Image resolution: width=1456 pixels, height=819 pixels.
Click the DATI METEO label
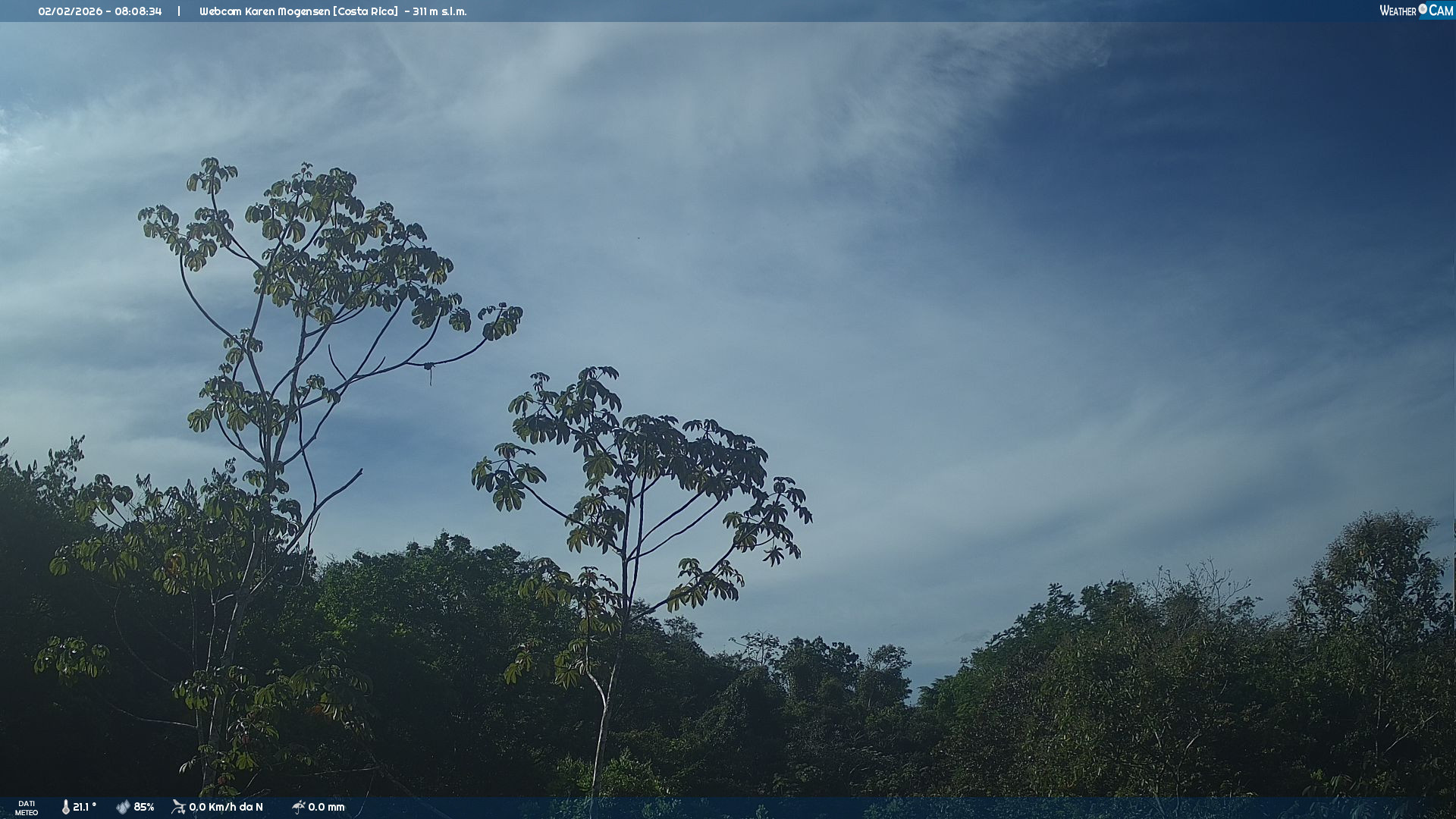(27, 808)
